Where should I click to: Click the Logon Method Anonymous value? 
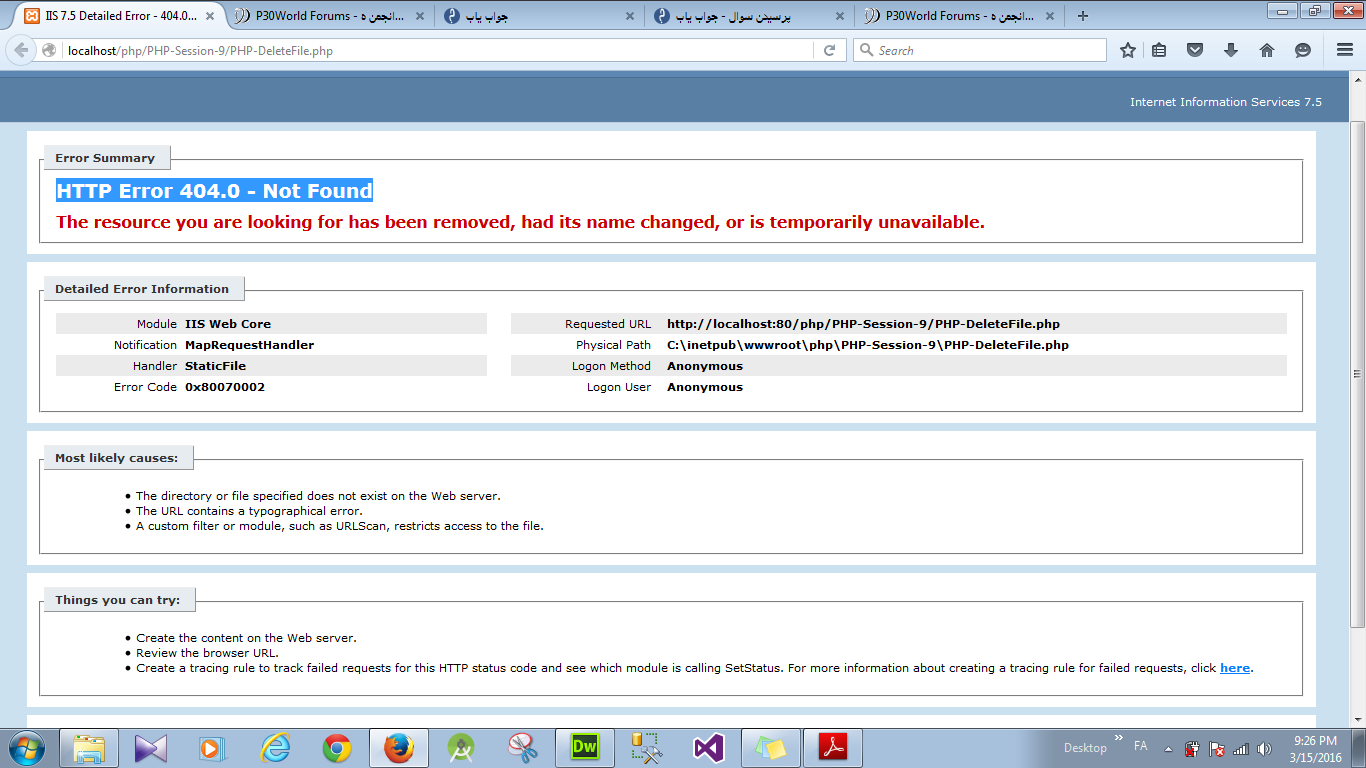click(705, 366)
